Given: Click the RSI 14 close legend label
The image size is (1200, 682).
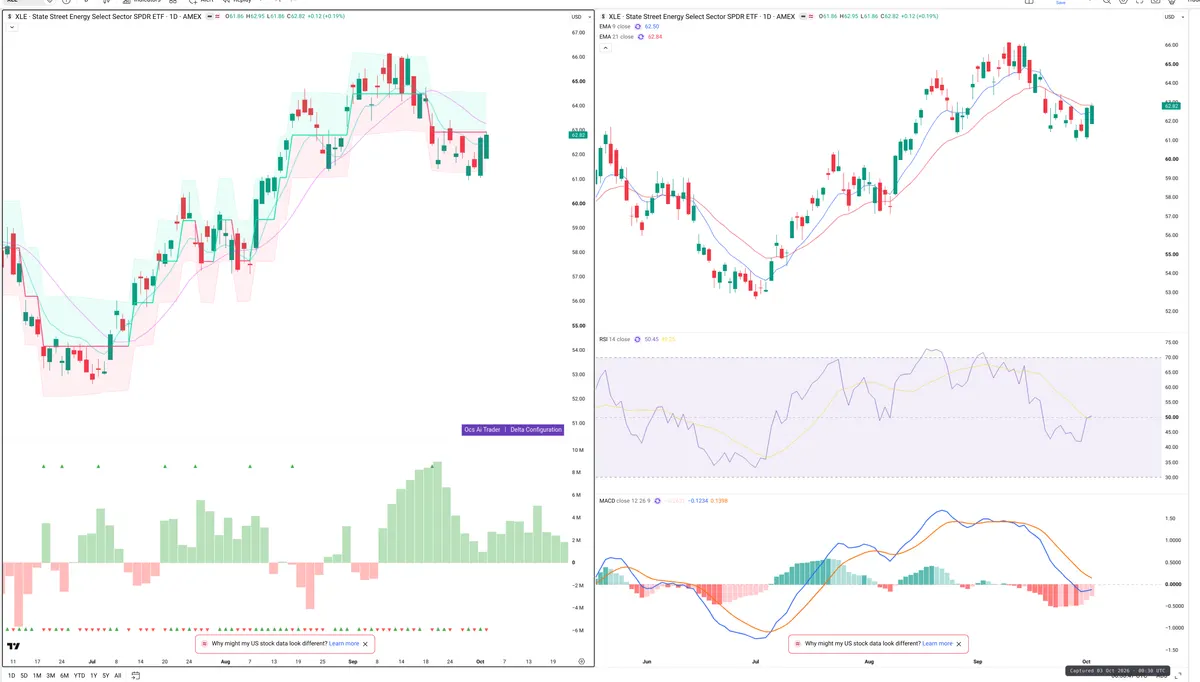Looking at the screenshot, I should tap(614, 339).
